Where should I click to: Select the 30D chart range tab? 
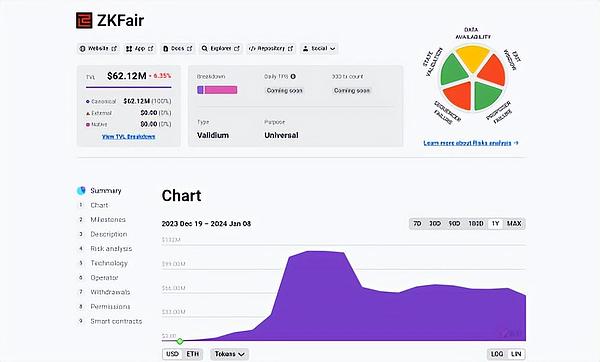click(x=435, y=223)
